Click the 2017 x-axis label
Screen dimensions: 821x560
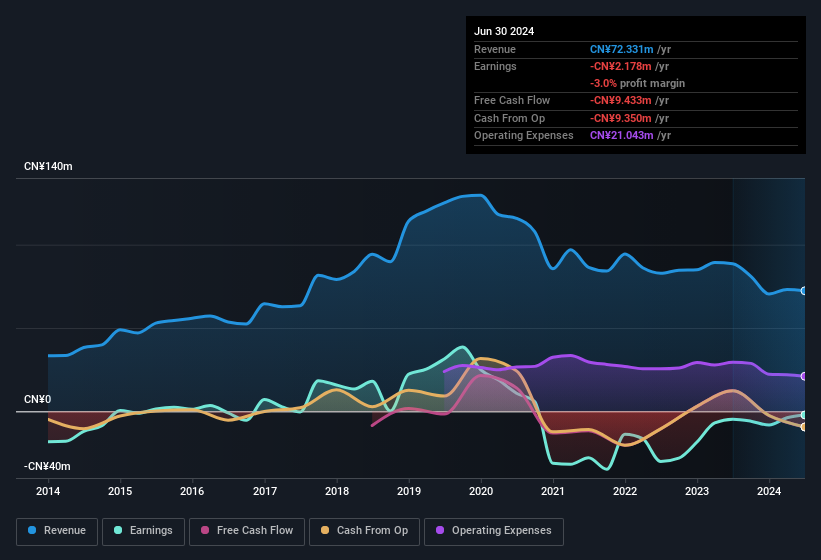[265, 491]
